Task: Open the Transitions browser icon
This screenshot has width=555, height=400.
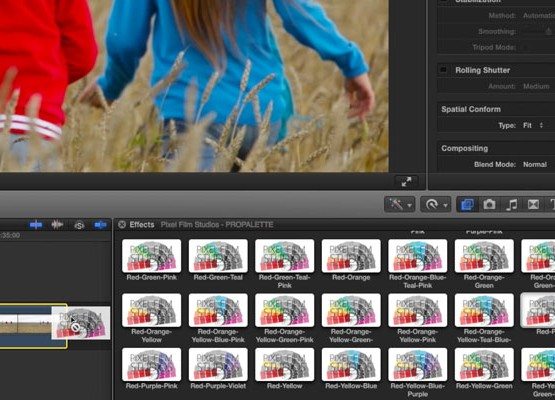Action: tap(533, 204)
